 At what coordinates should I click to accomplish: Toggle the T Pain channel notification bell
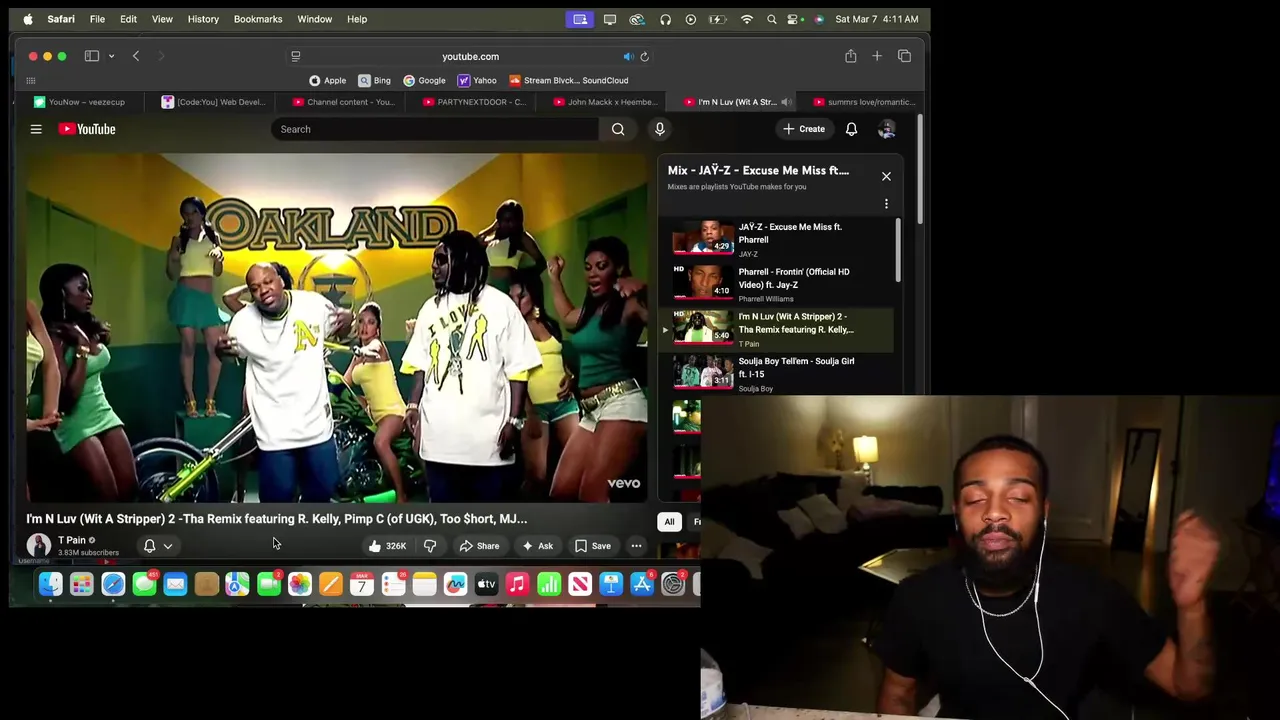pyautogui.click(x=149, y=546)
